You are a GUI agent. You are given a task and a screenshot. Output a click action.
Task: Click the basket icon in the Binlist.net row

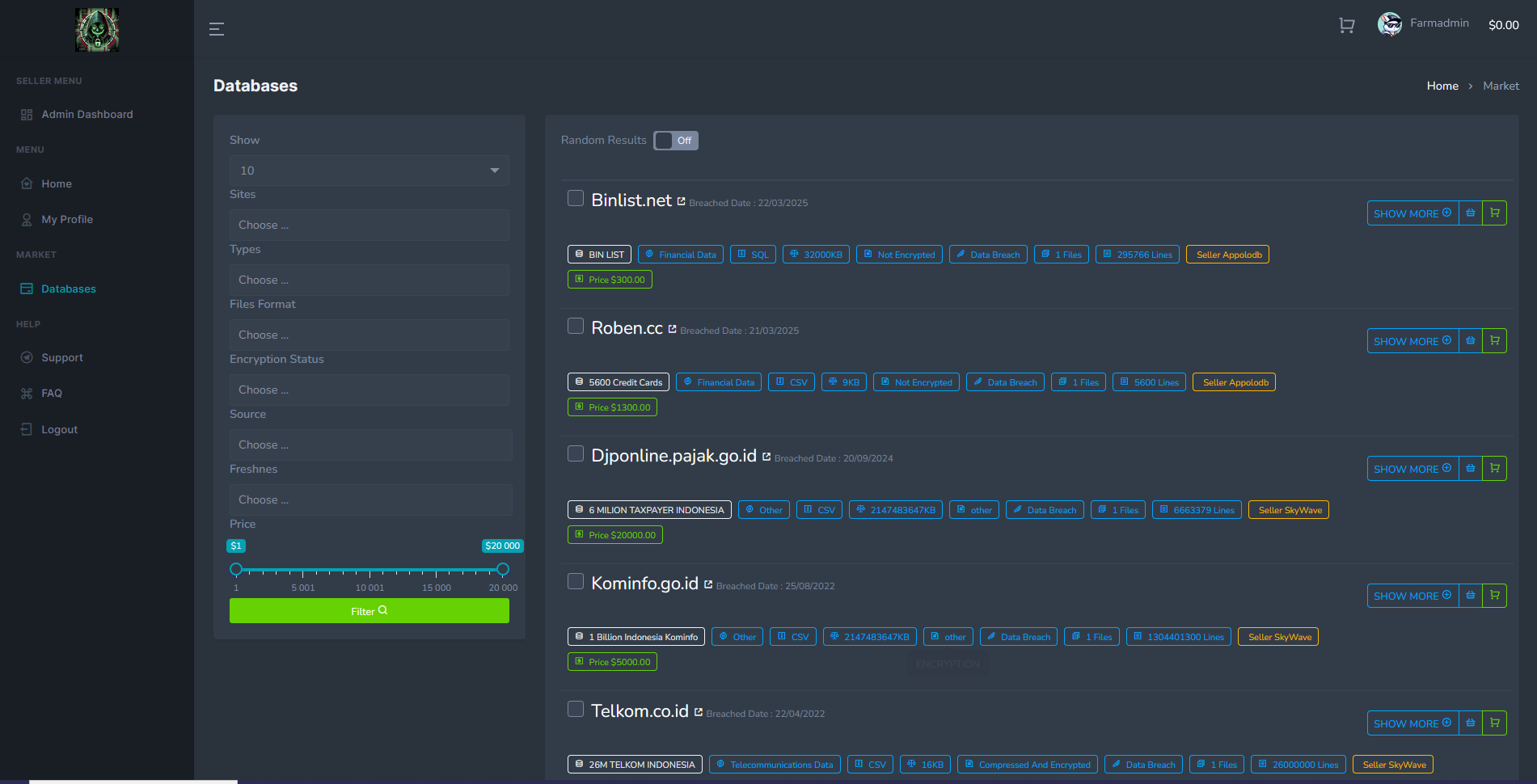click(1471, 213)
